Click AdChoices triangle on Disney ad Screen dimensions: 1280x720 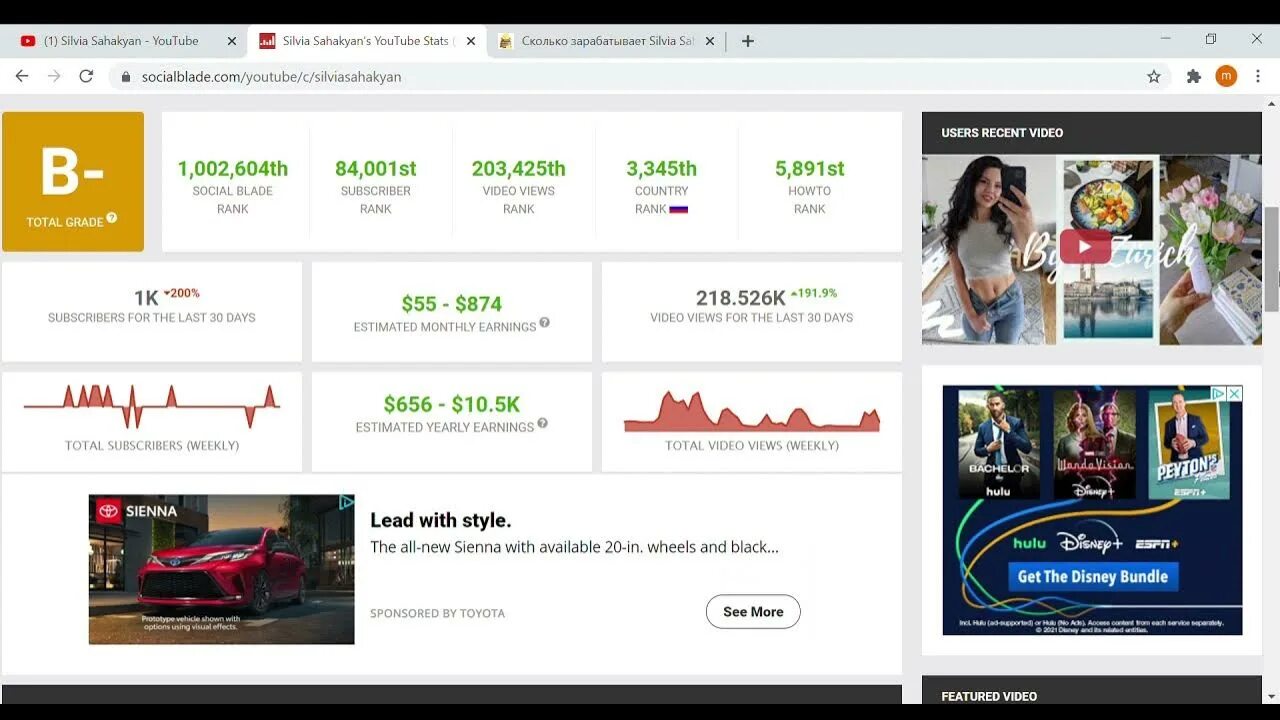pos(1219,394)
